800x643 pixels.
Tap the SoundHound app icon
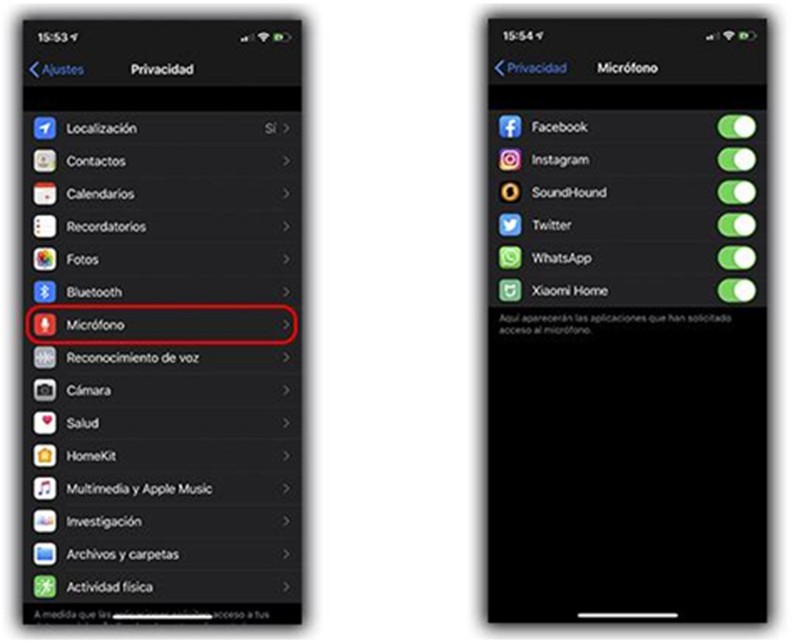pyautogui.click(x=510, y=192)
